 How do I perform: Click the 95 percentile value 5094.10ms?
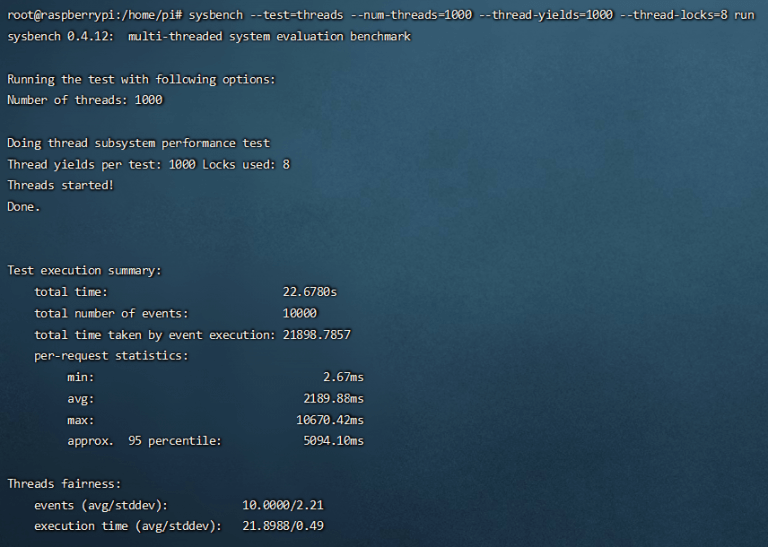click(333, 441)
